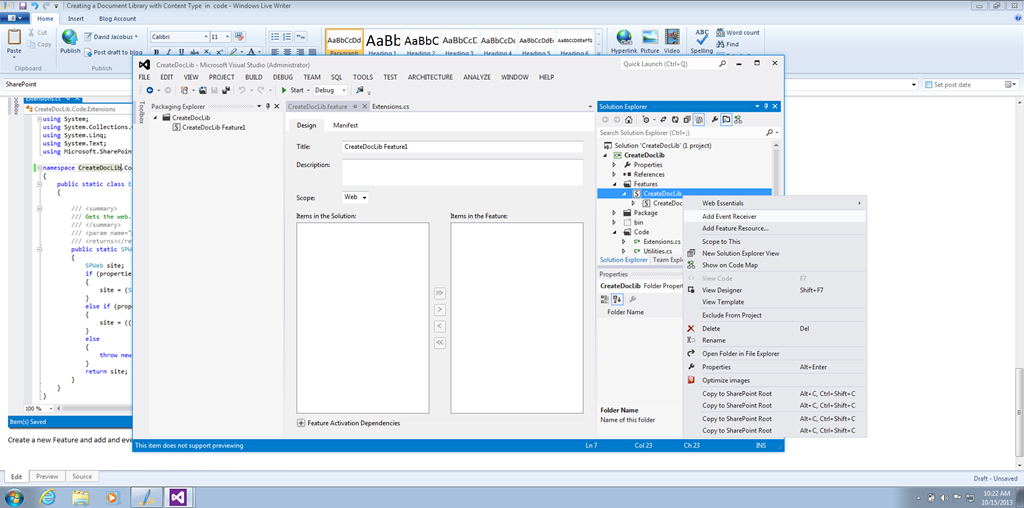Collapse the Features folder in Solution Explorer
Viewport: 1024px width, 508px height.
[614, 184]
